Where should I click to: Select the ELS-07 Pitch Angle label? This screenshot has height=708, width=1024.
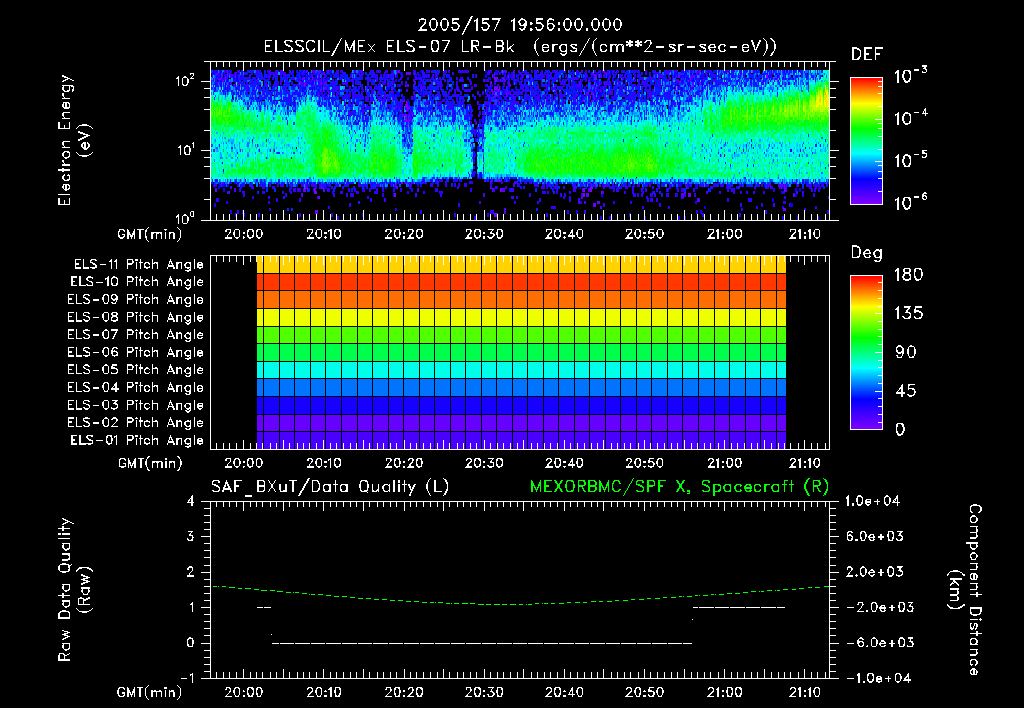click(136, 334)
